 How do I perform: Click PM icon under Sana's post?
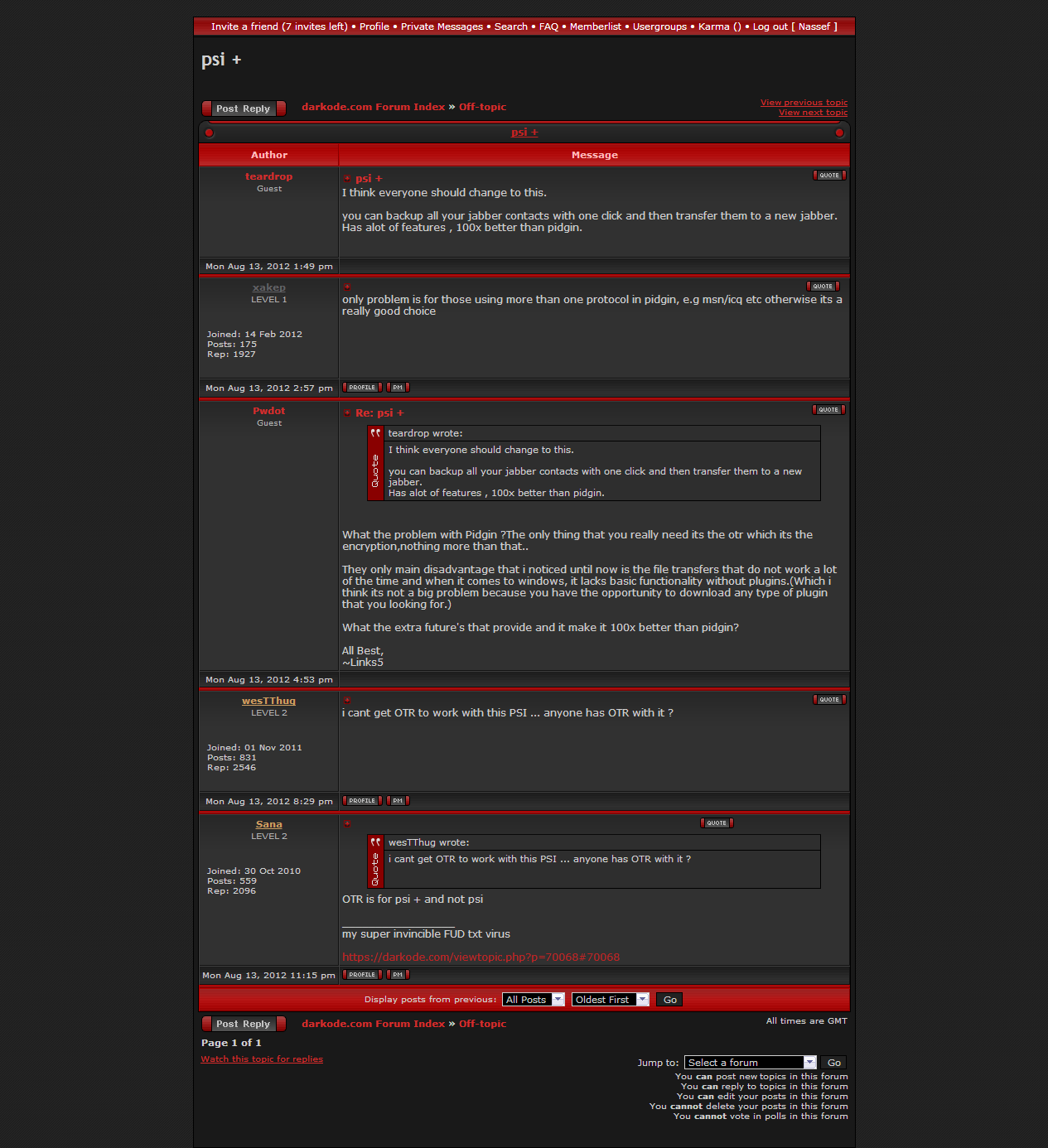pyautogui.click(x=398, y=975)
